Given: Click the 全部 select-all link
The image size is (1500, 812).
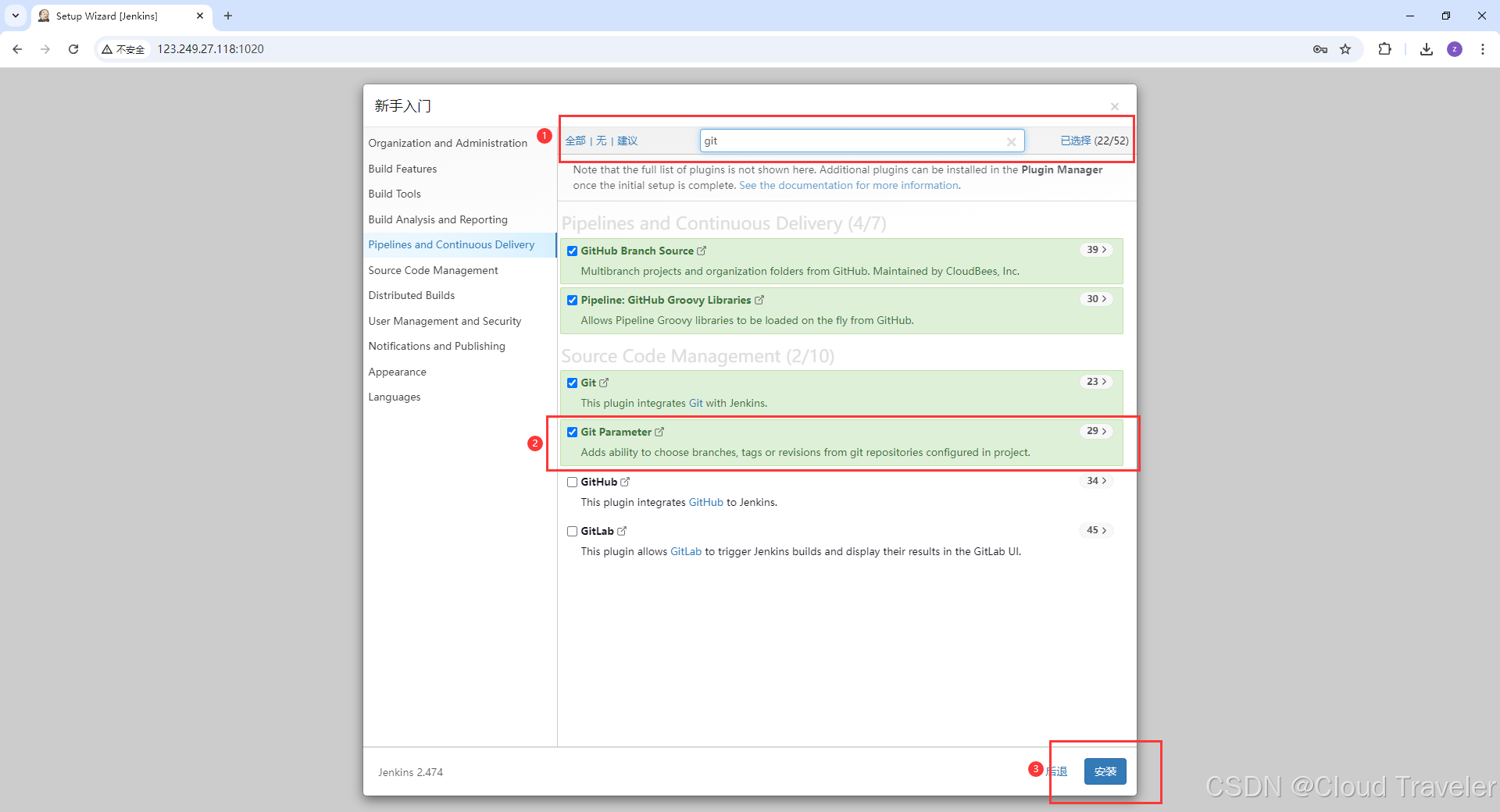Looking at the screenshot, I should click(575, 141).
